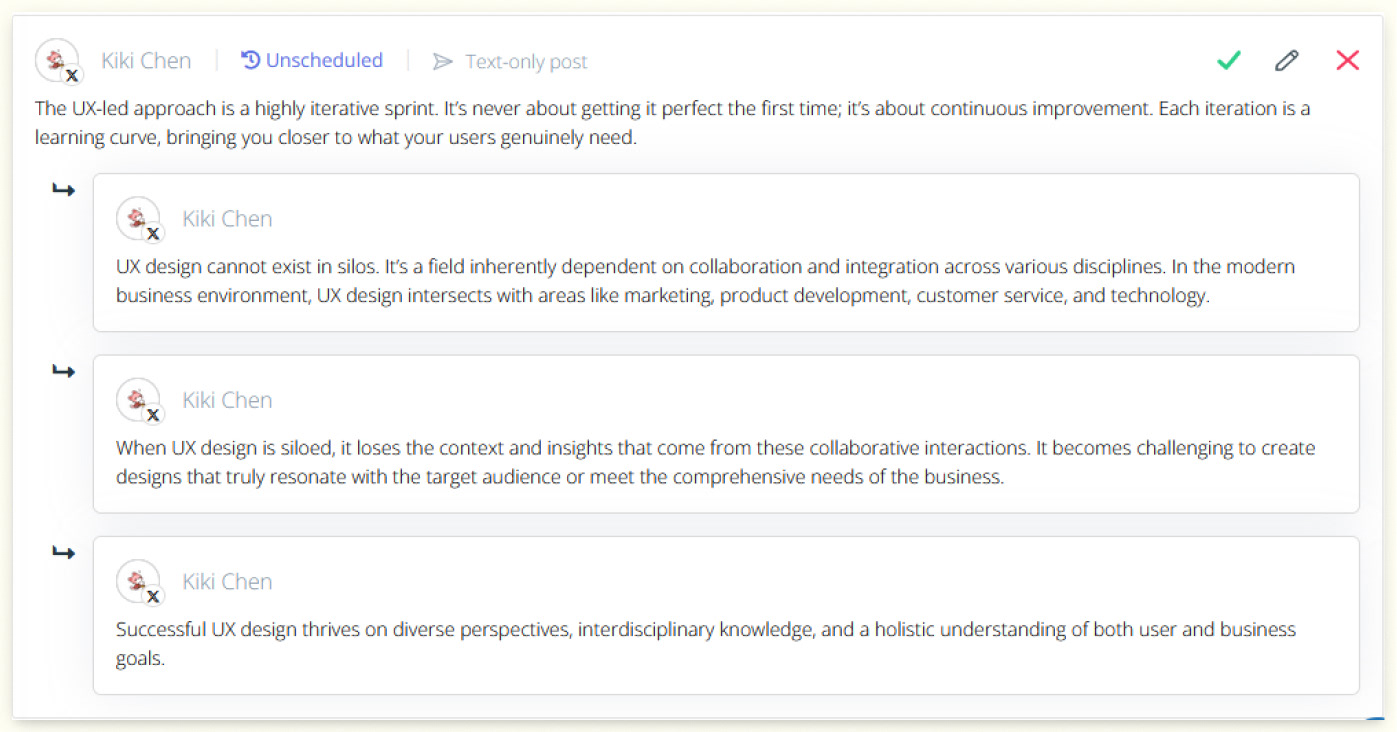Click the Text-only post label
Viewport: 1397px width, 732px height.
point(526,62)
